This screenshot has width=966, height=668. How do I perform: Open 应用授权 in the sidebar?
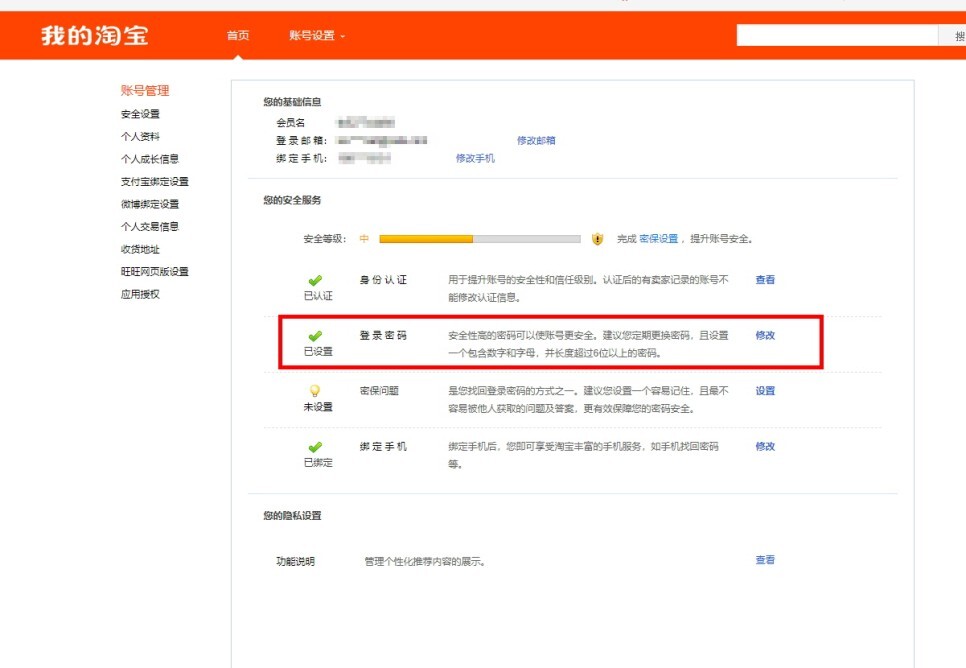[x=140, y=294]
